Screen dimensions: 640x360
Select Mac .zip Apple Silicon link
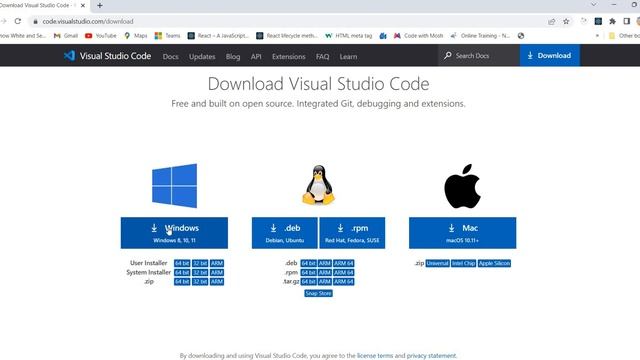point(494,263)
